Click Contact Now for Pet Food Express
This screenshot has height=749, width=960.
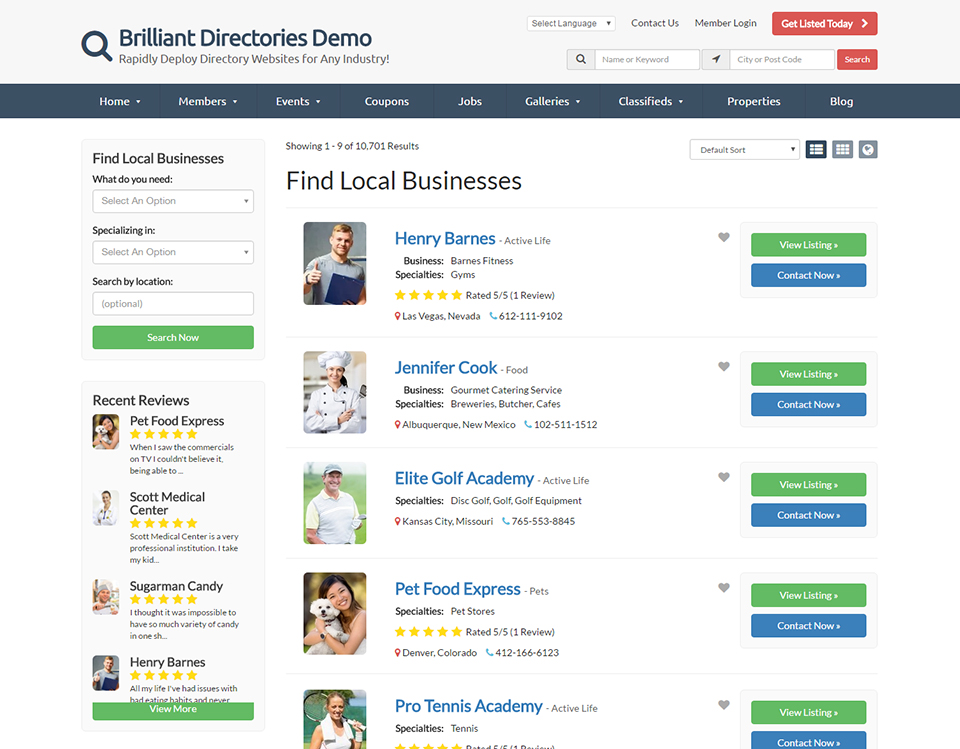[808, 626]
